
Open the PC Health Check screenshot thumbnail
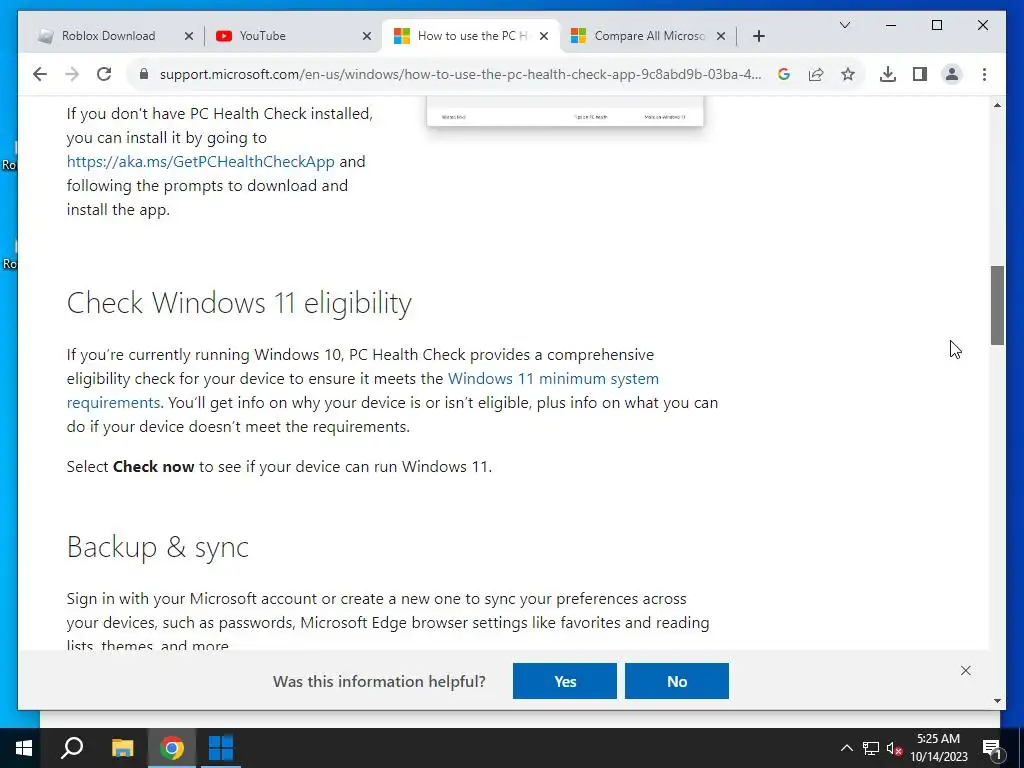coord(565,111)
